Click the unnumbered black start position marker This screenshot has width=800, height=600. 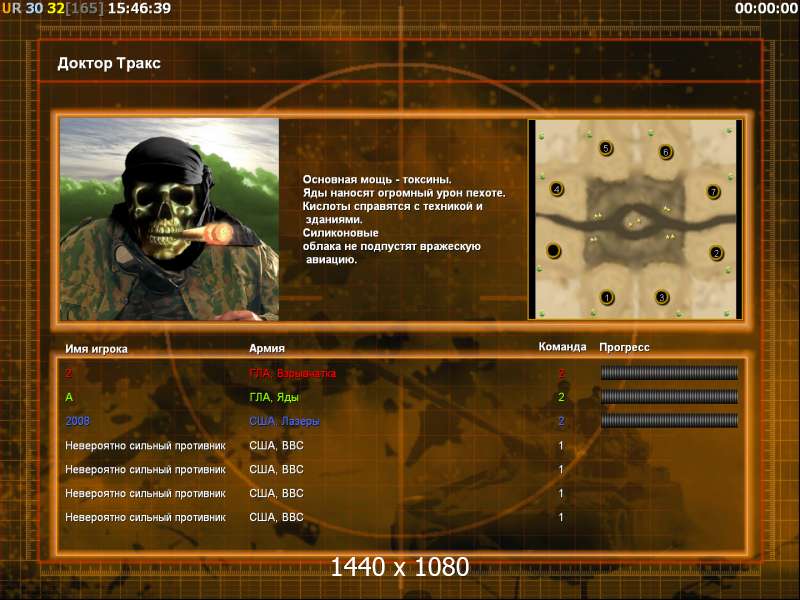[x=553, y=251]
